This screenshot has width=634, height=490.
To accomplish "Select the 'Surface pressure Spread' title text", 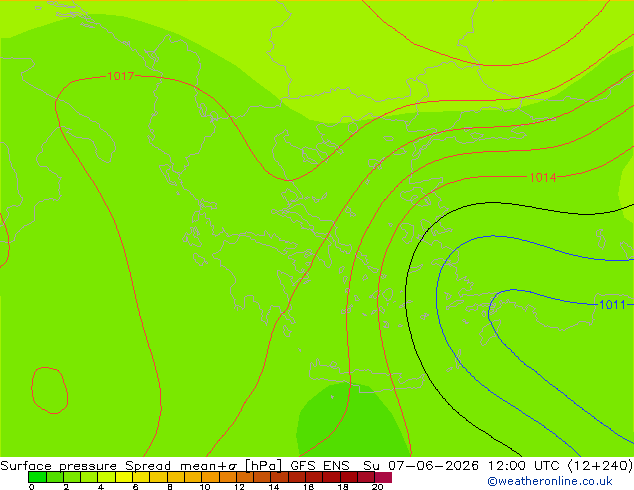I will pos(85,465).
